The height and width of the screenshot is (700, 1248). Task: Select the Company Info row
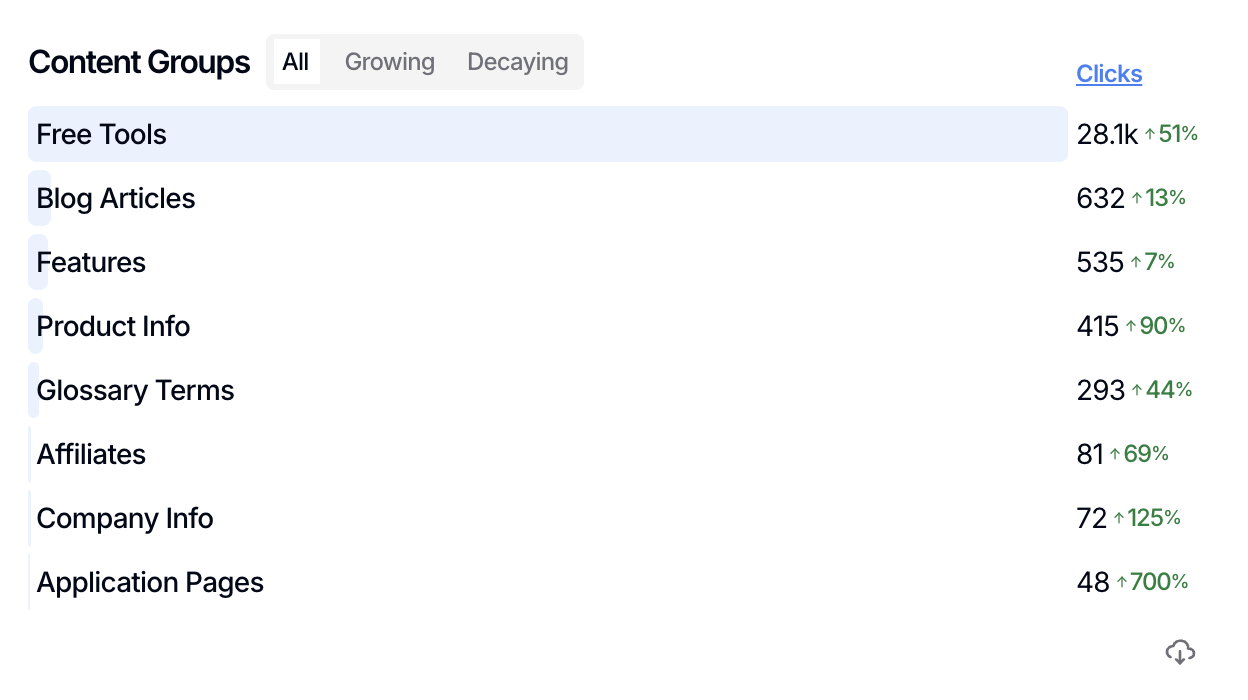pyautogui.click(x=125, y=518)
